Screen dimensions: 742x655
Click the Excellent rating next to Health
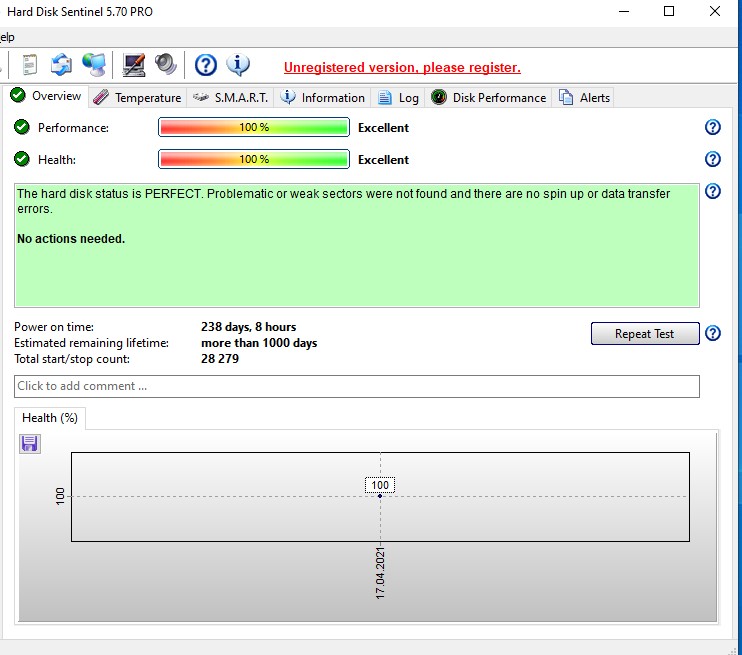(x=383, y=160)
